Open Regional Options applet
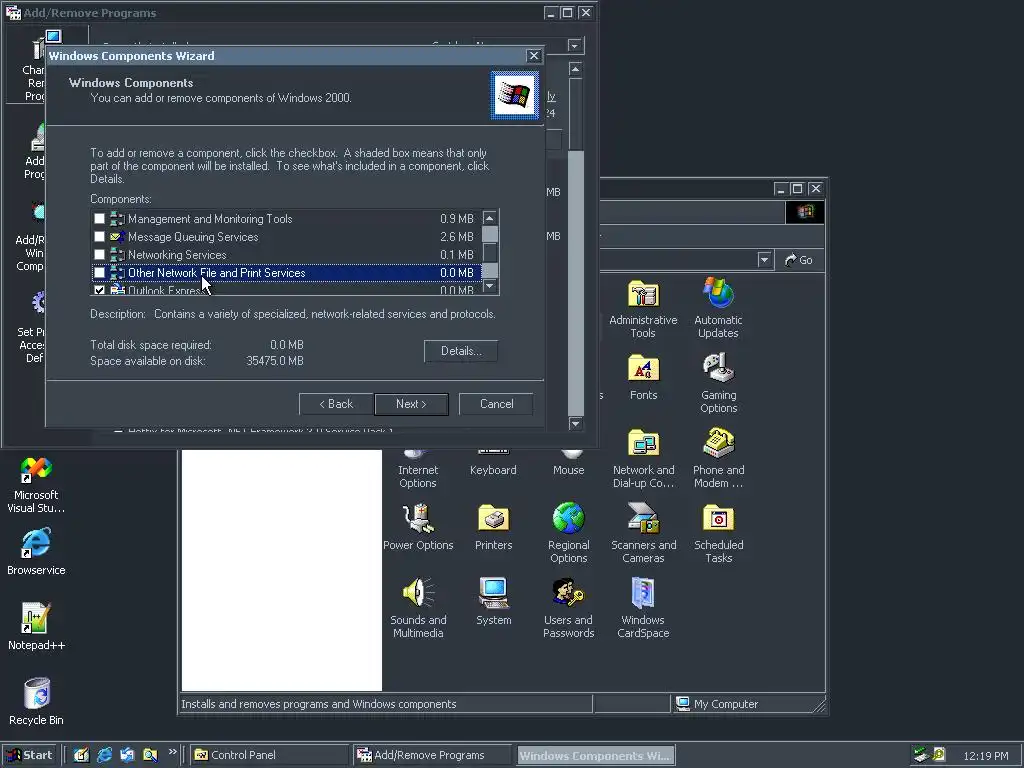The height and width of the screenshot is (768, 1024). point(568,534)
